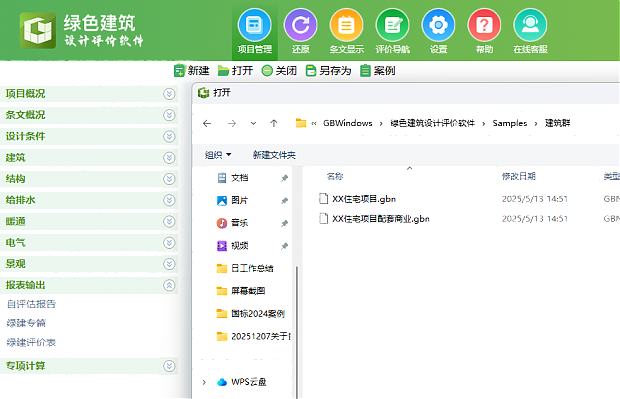Navigate to 绿色建筑设计评价软件 breadcrumb folder
Image resolution: width=620 pixels, height=399 pixels.
(433, 123)
